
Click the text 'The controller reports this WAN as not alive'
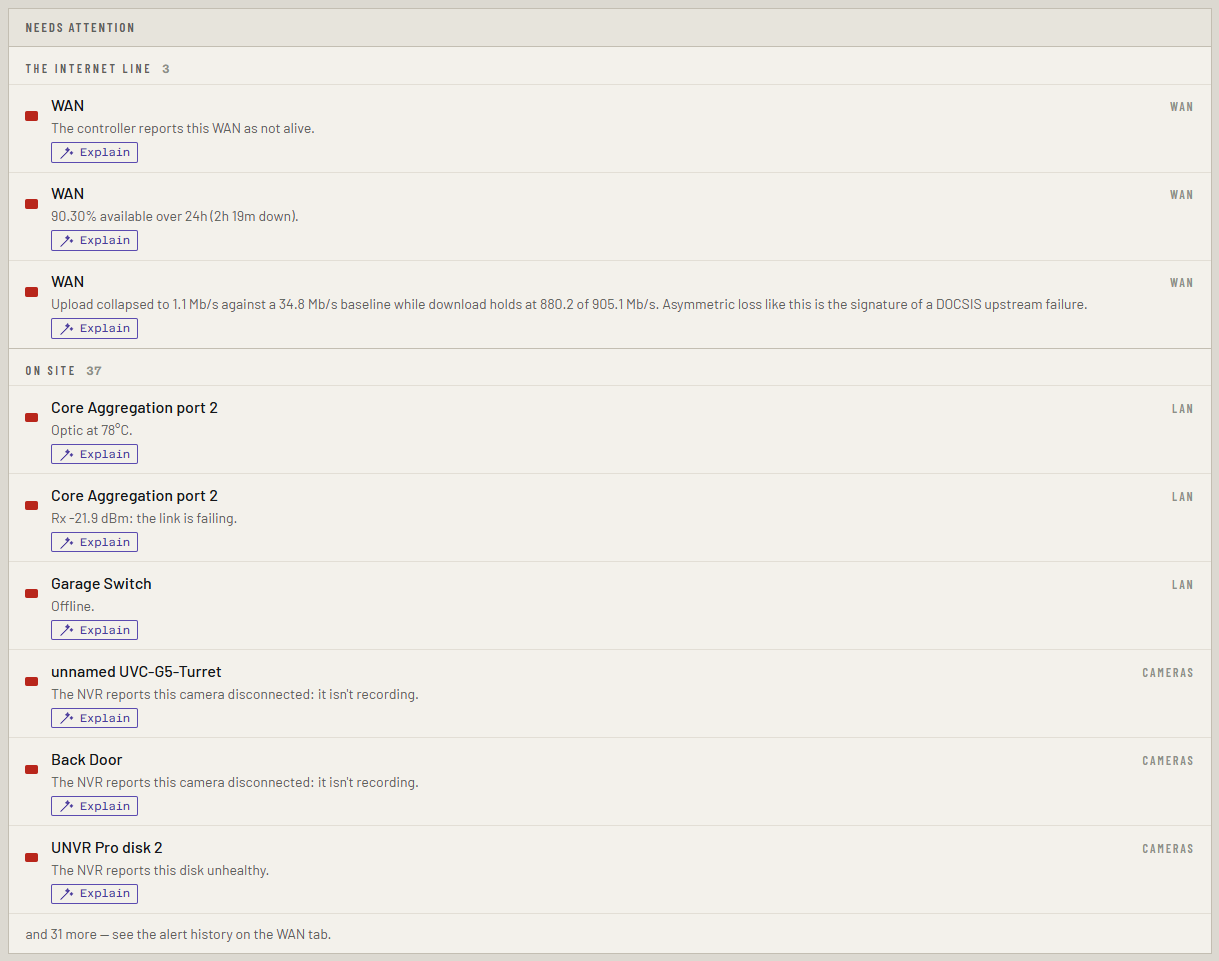pyautogui.click(x=183, y=128)
